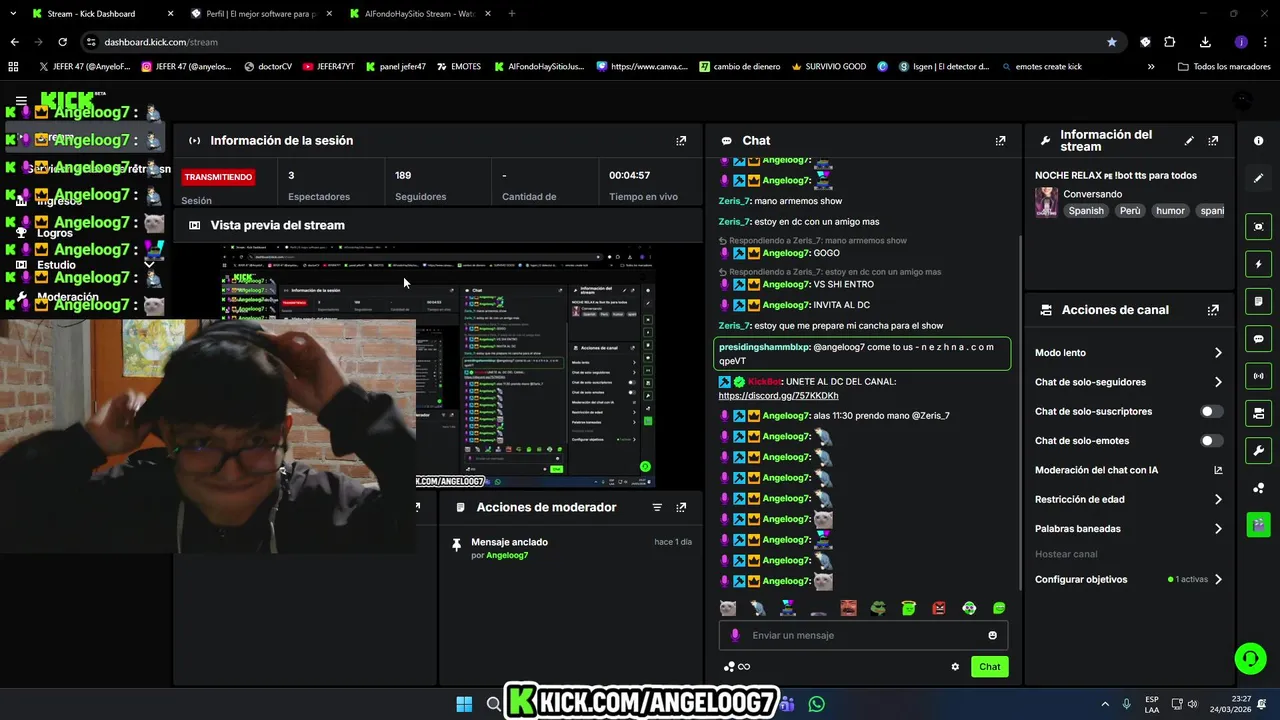Image resolution: width=1280 pixels, height=720 pixels.
Task: Click the pencil edit icon in right sidebar
Action: [x=1258, y=178]
